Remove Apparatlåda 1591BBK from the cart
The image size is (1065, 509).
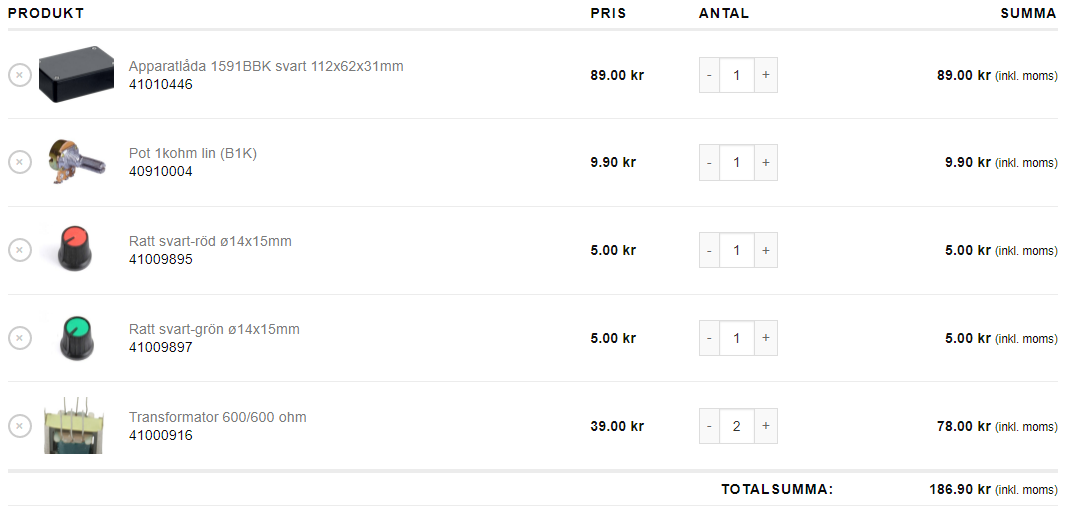20,75
